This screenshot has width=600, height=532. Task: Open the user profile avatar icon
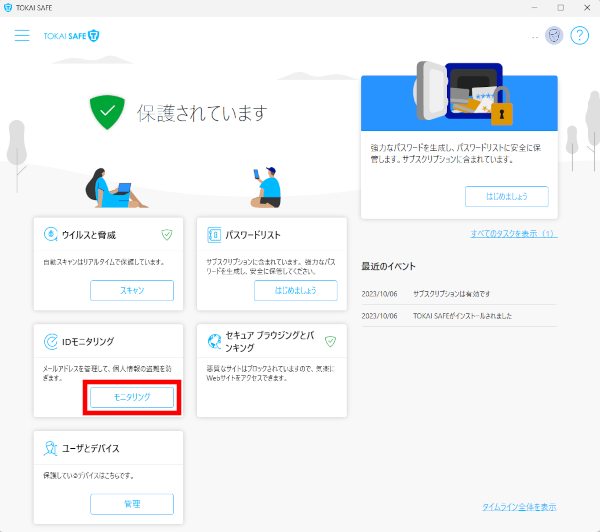point(554,36)
